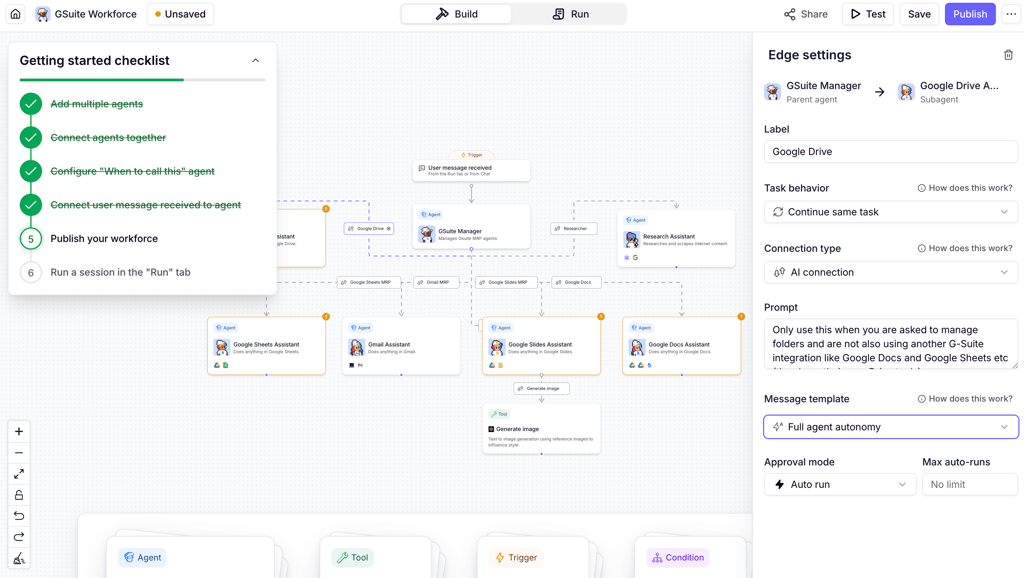Click the Prompt text area
1024x578 pixels.
[x=891, y=344]
